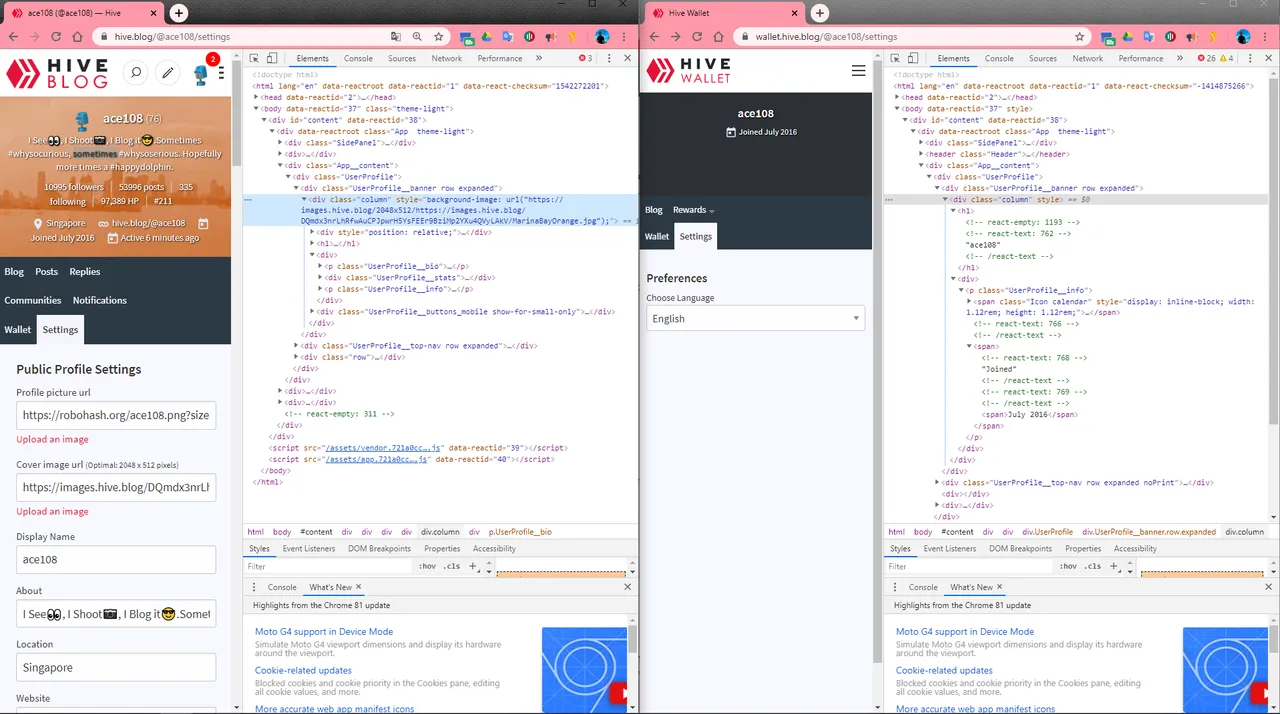Open the Communities link on Hive Blog profile

click(x=33, y=300)
